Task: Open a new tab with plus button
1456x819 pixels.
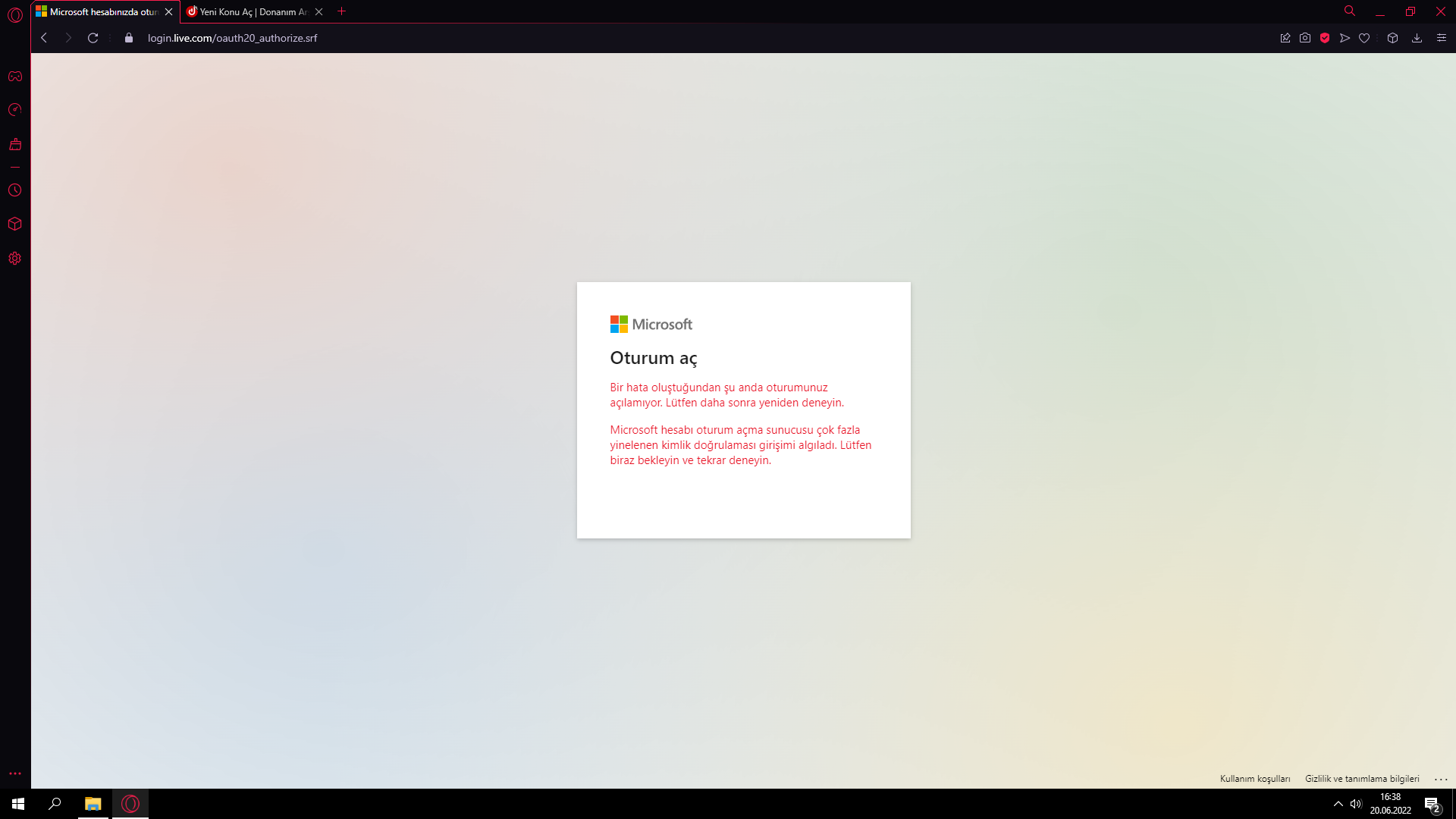Action: point(342,11)
